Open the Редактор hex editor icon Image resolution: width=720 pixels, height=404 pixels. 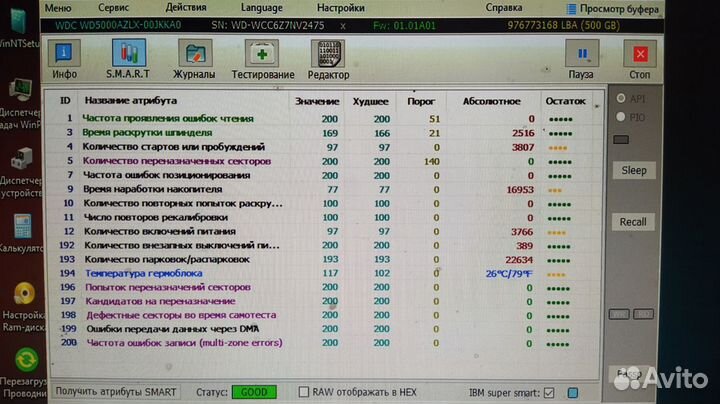coord(328,58)
